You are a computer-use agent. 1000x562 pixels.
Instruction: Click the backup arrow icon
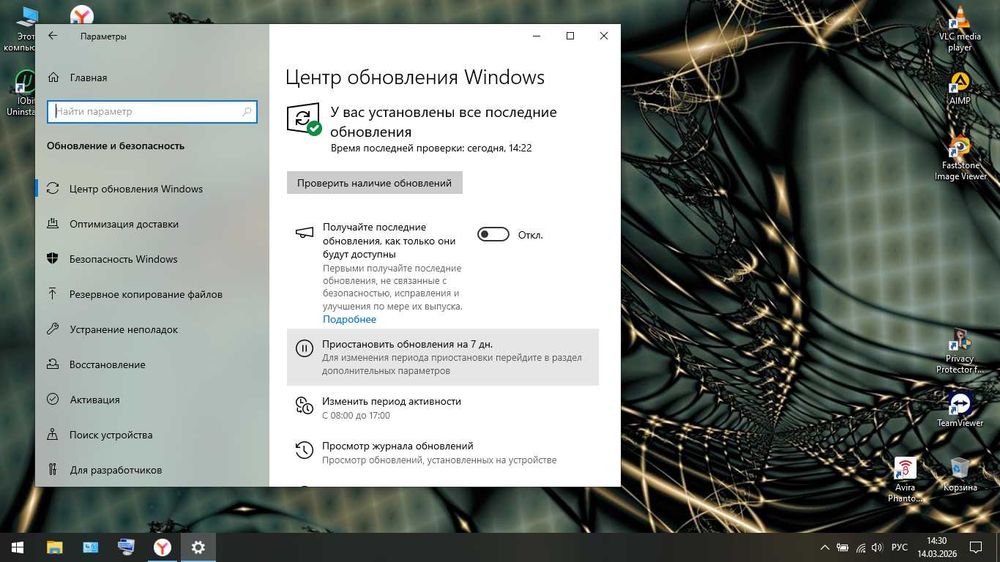52,293
